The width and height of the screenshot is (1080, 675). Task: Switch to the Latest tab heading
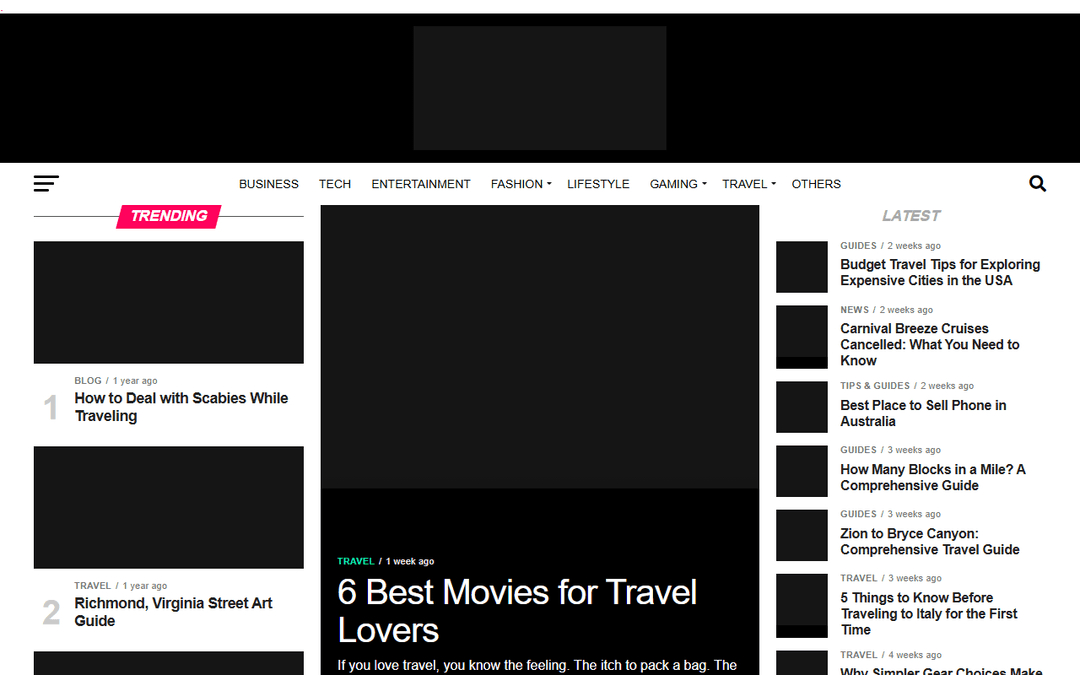click(x=911, y=216)
